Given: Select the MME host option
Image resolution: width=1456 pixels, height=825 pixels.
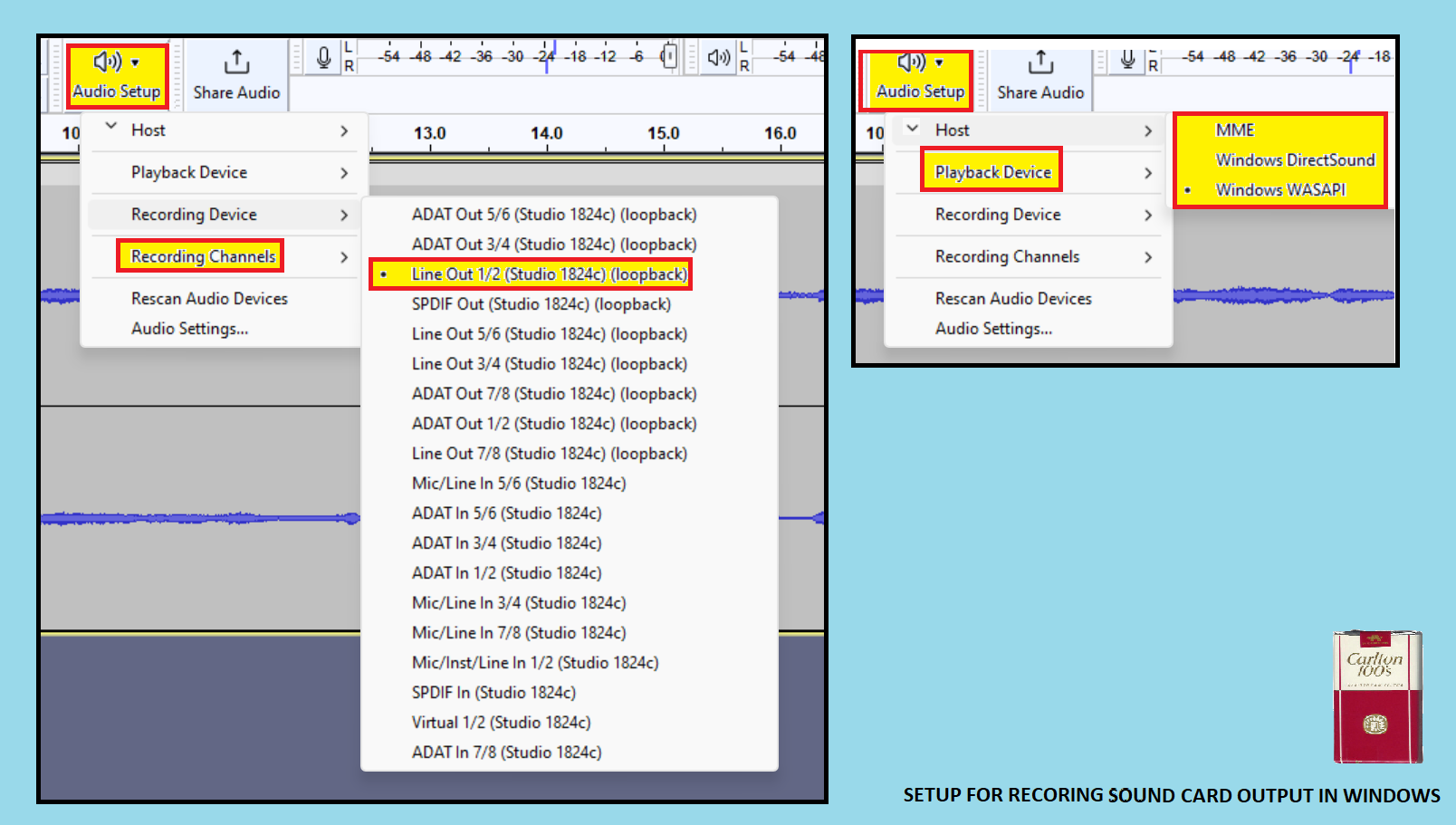Looking at the screenshot, I should point(1234,130).
